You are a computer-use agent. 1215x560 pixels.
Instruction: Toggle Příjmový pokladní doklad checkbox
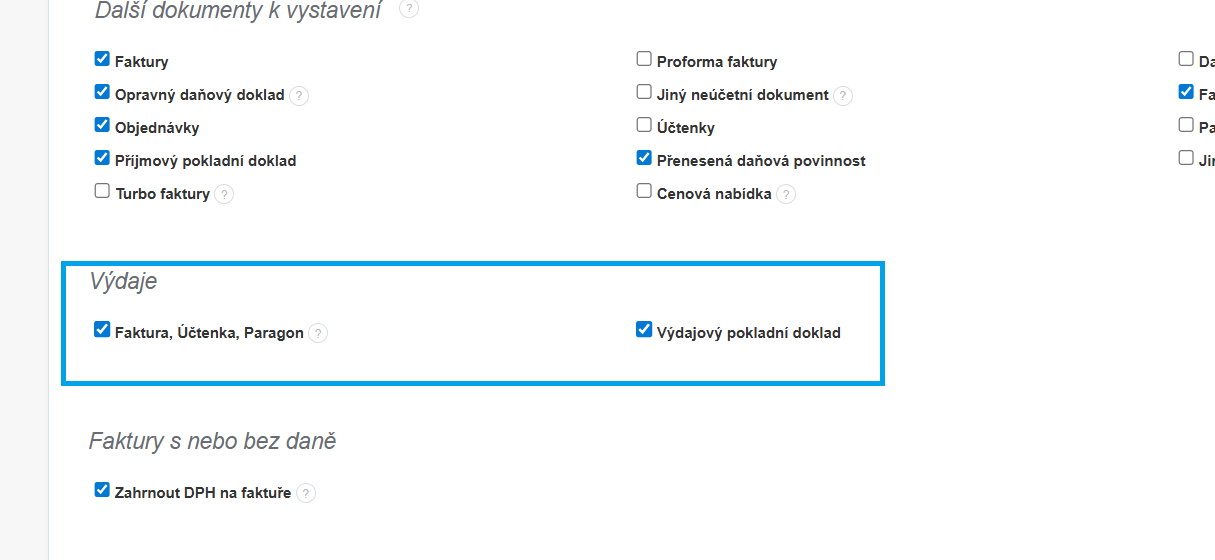pos(102,158)
